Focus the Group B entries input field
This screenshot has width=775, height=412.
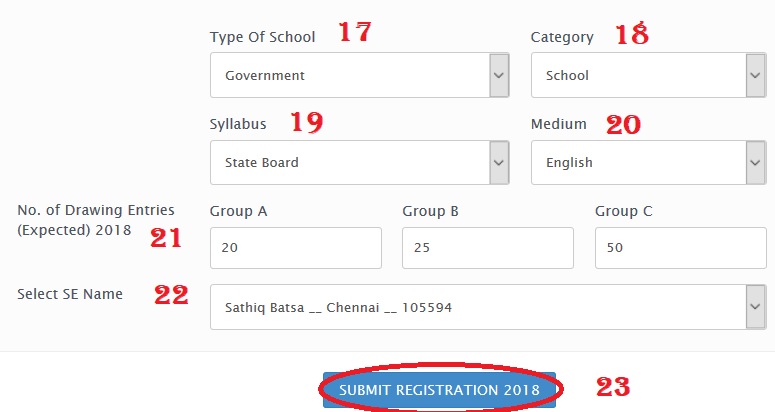[487, 248]
